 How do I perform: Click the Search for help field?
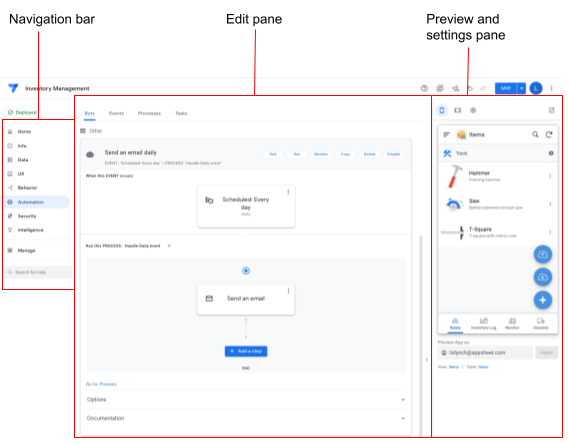pos(38,272)
